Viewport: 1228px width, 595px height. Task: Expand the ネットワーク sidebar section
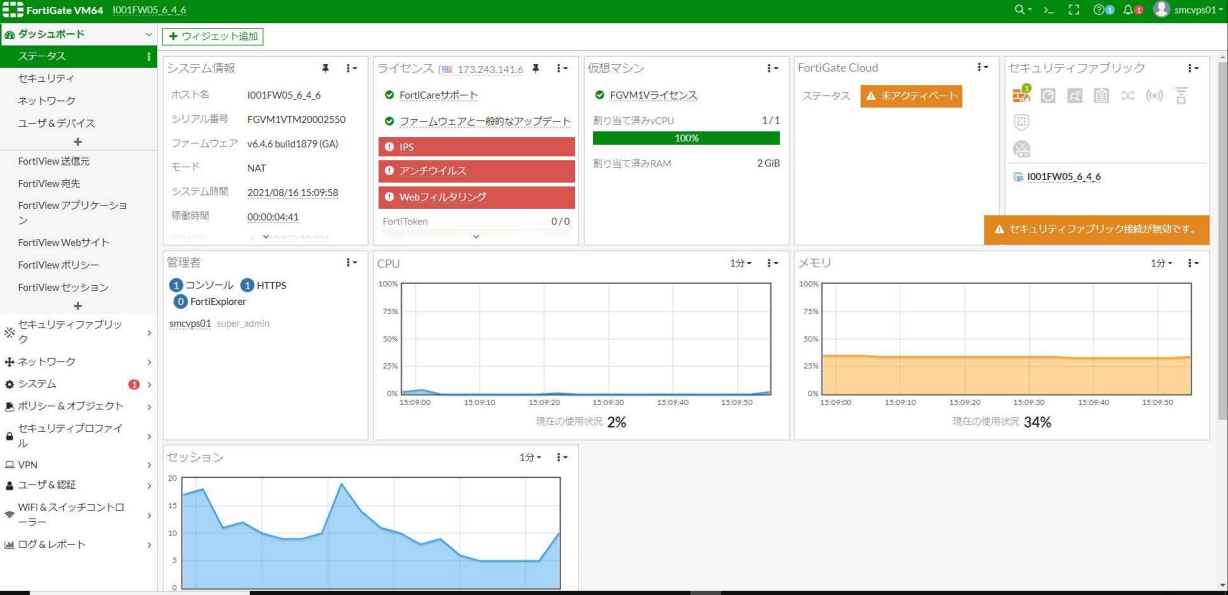click(x=79, y=361)
